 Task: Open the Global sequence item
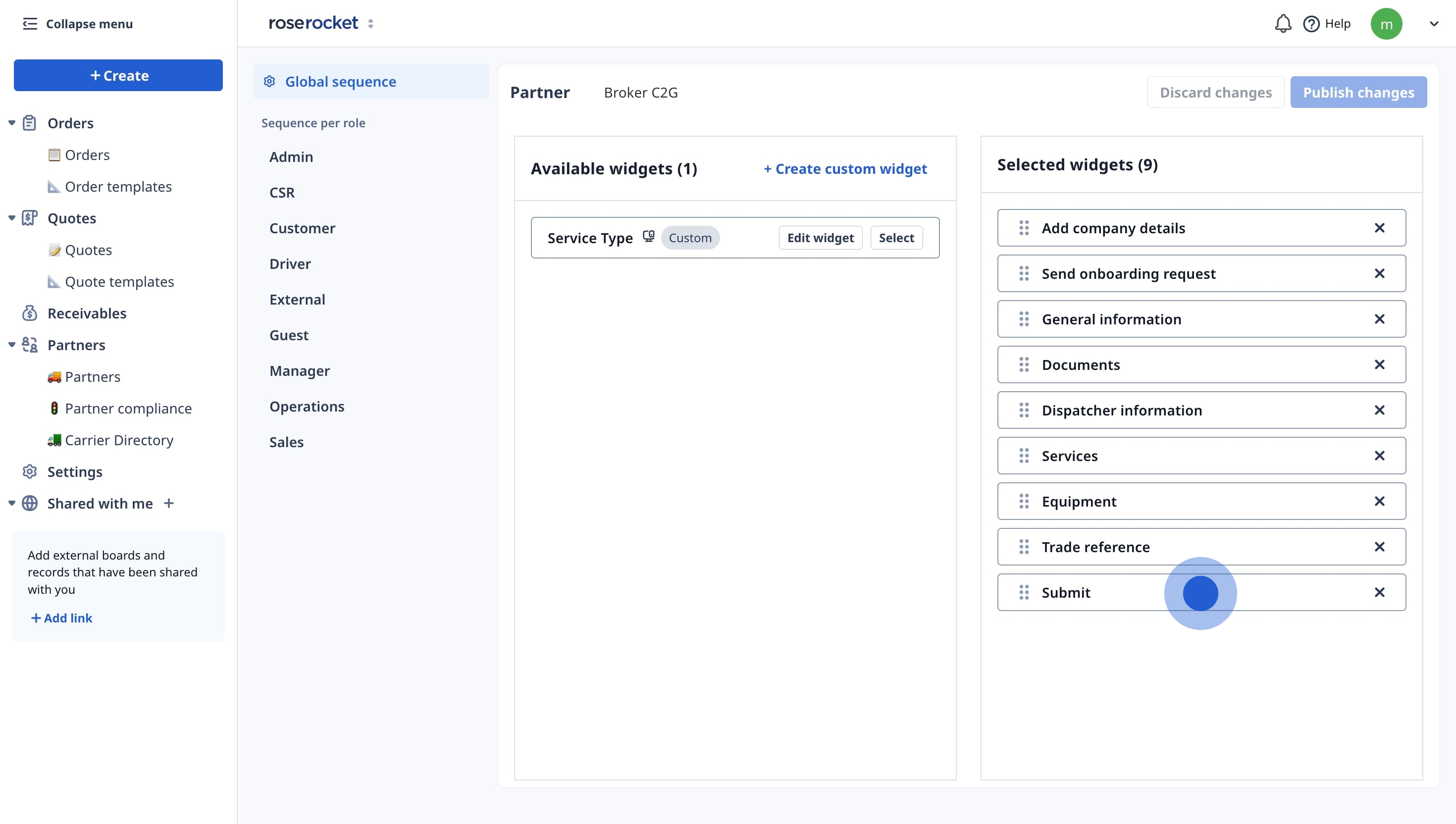pyautogui.click(x=340, y=82)
